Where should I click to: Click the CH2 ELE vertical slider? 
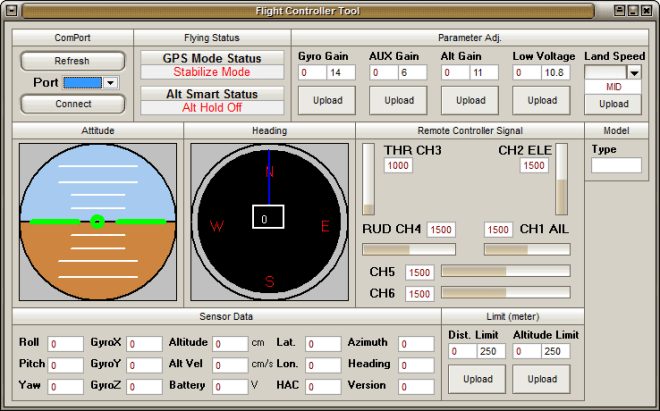pyautogui.click(x=561, y=178)
